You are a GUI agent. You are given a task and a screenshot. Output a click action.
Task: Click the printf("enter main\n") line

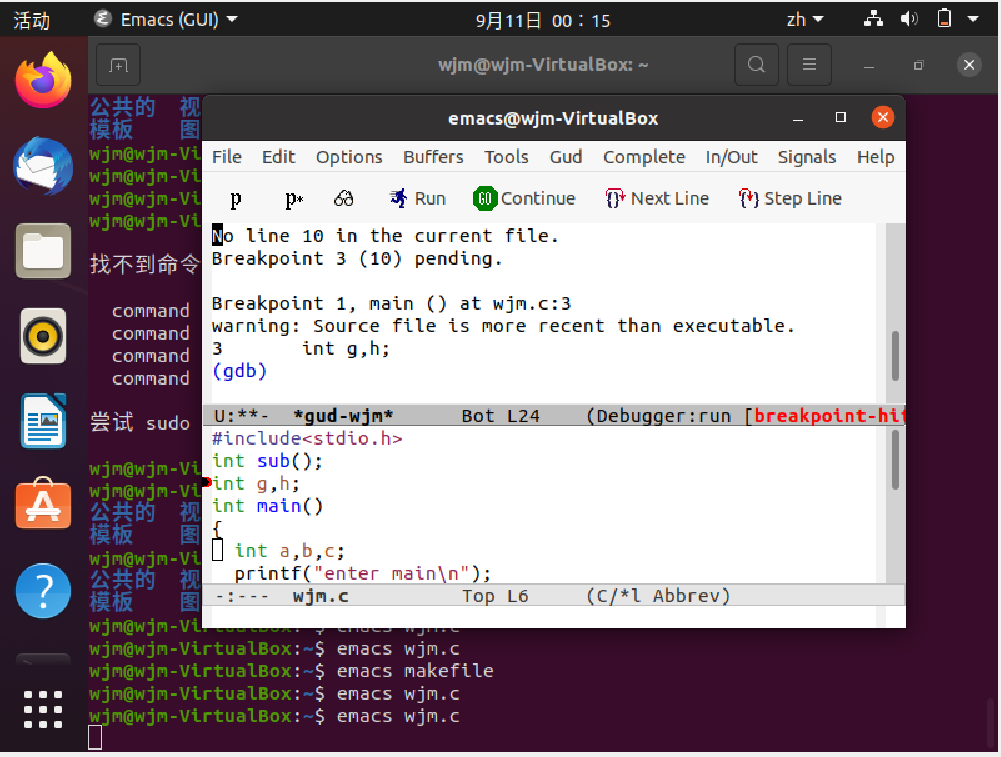tap(362, 573)
